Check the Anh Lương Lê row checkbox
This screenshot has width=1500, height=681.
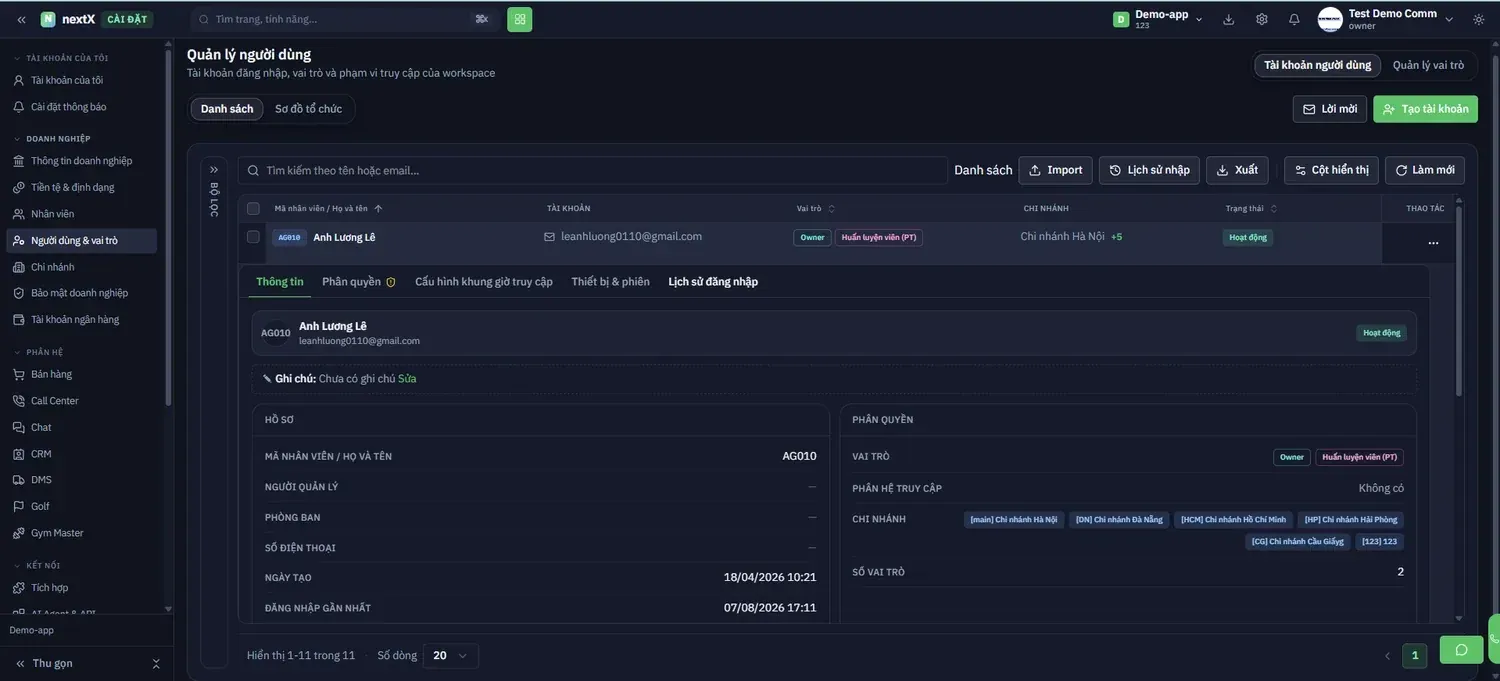click(253, 237)
